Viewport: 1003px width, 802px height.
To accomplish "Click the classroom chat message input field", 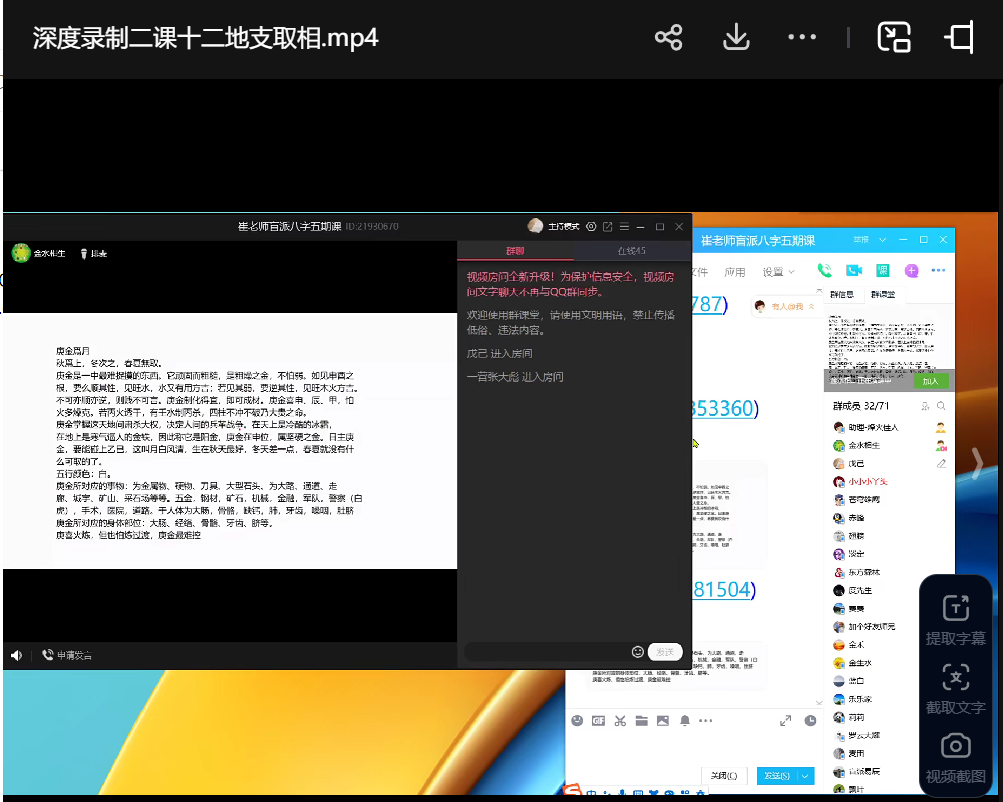I will (x=545, y=652).
